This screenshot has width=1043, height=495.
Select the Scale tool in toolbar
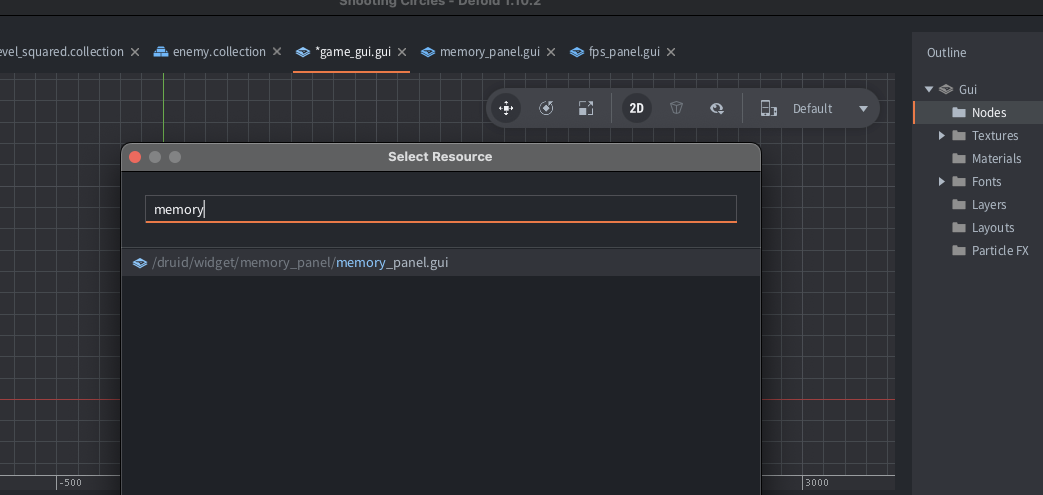586,108
